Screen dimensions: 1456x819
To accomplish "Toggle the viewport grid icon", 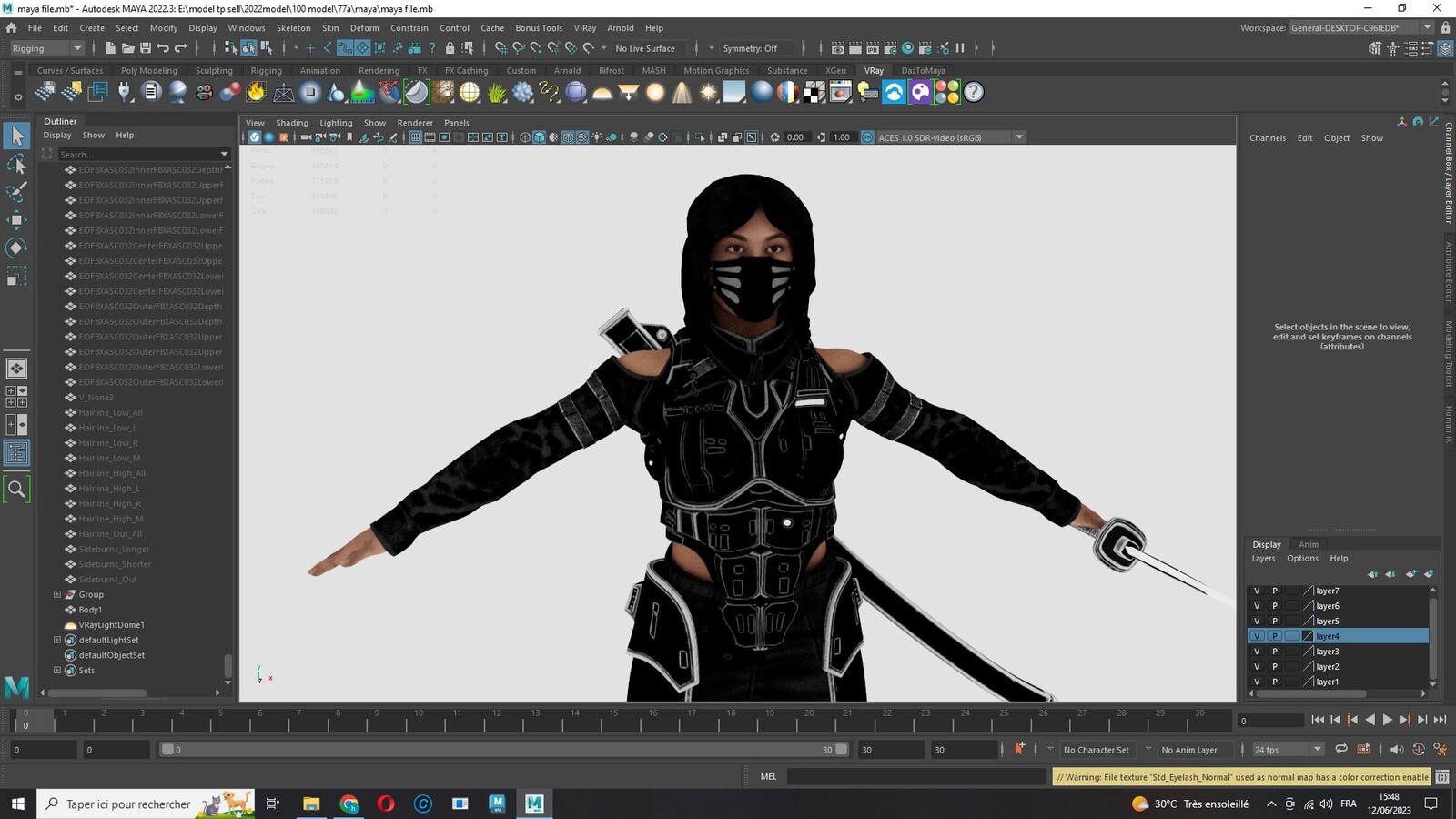I will [415, 137].
